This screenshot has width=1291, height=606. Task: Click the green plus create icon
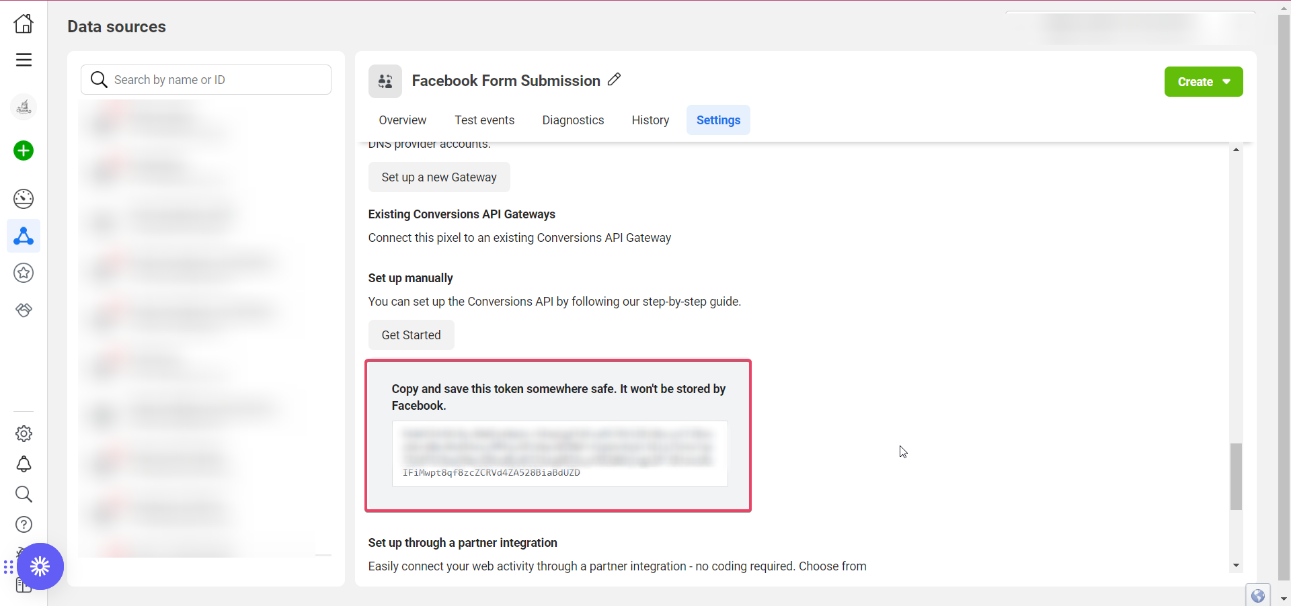point(24,151)
